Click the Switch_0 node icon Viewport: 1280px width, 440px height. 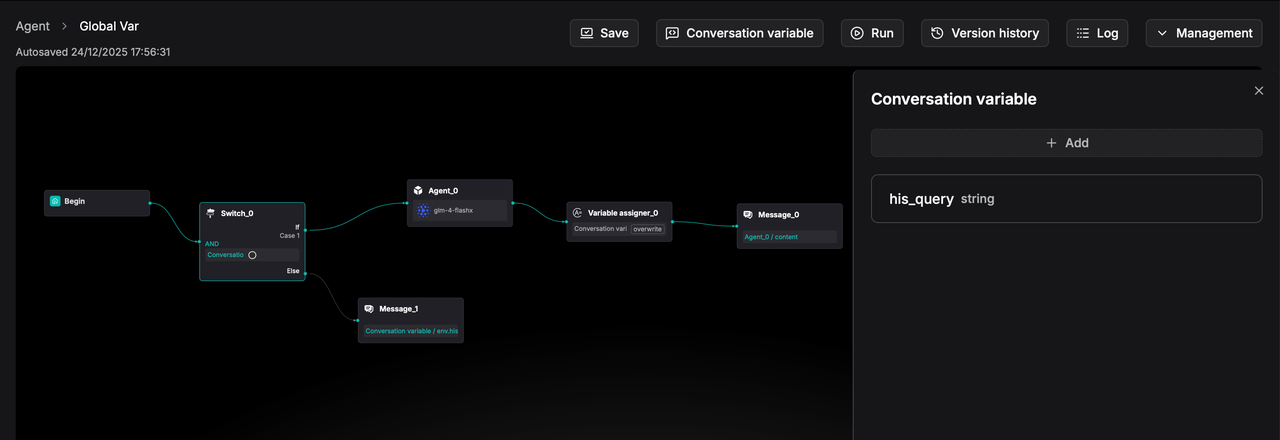[x=210, y=213]
